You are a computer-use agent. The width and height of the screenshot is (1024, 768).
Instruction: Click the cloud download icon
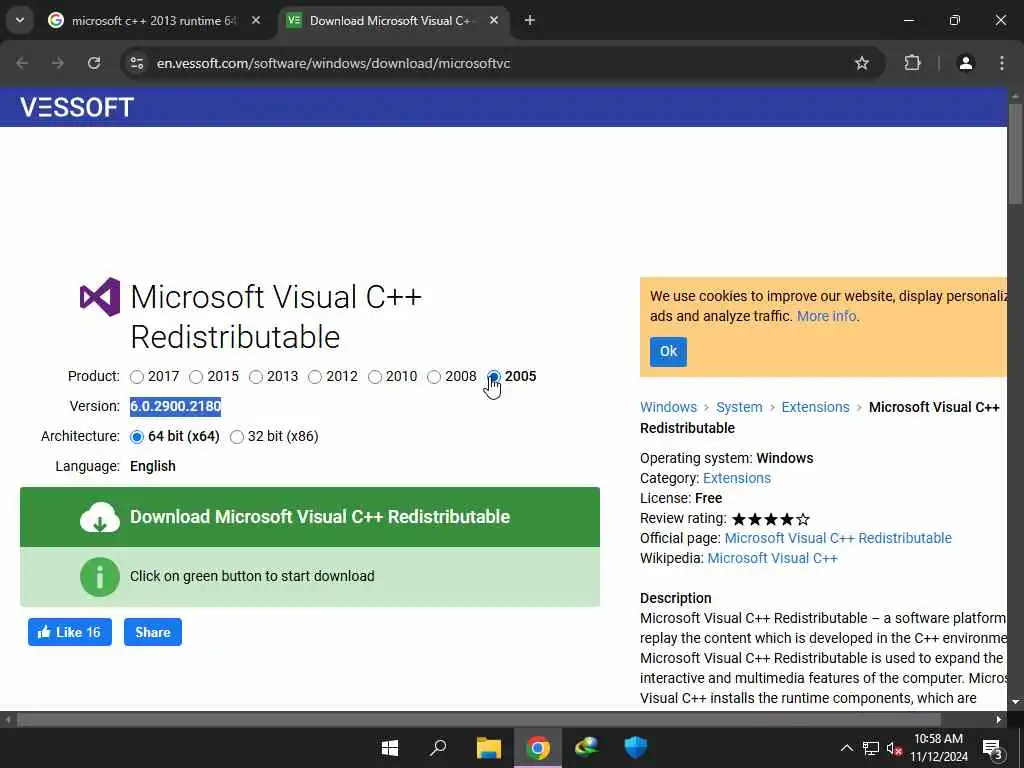coord(100,517)
